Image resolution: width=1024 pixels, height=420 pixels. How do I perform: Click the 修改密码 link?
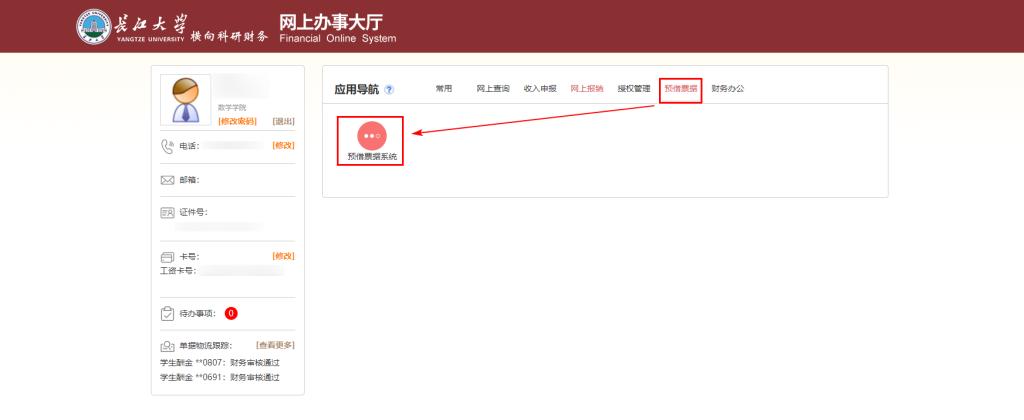(x=237, y=121)
